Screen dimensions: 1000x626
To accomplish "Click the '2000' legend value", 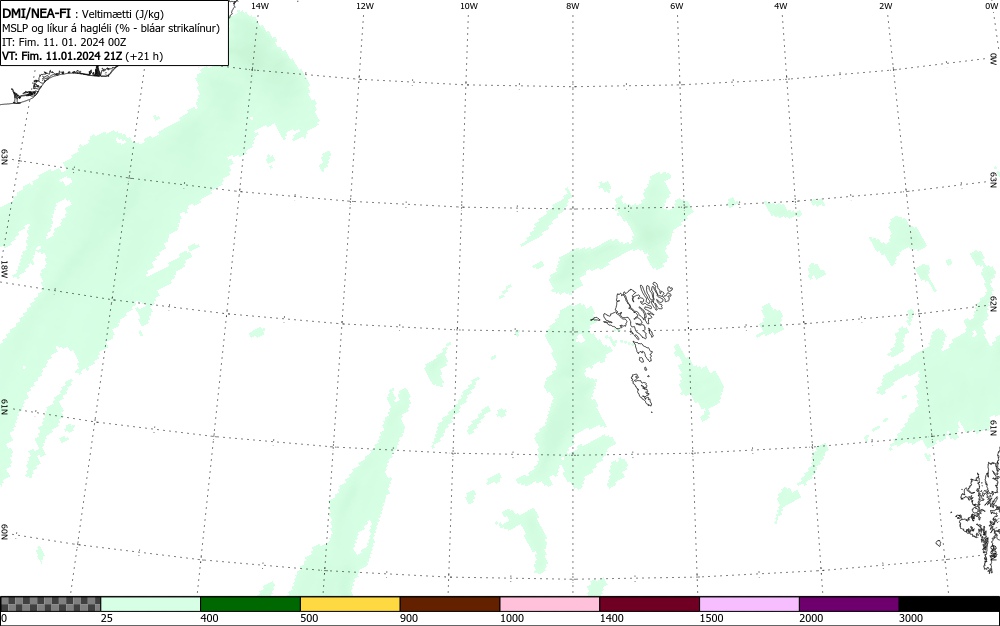I will (811, 618).
